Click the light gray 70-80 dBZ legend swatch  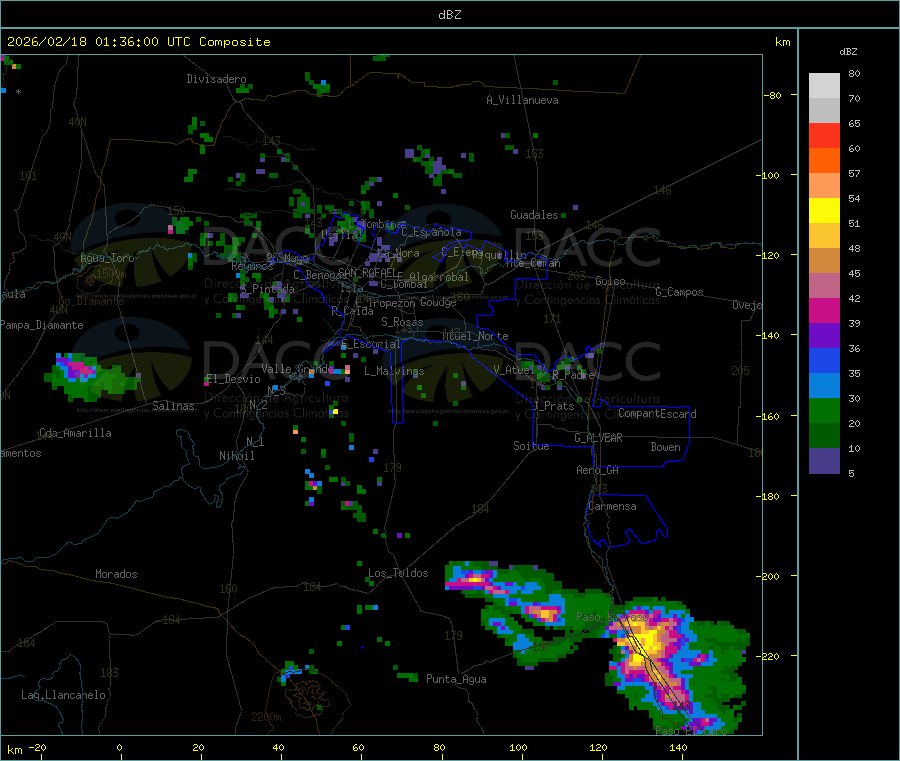pyautogui.click(x=824, y=86)
